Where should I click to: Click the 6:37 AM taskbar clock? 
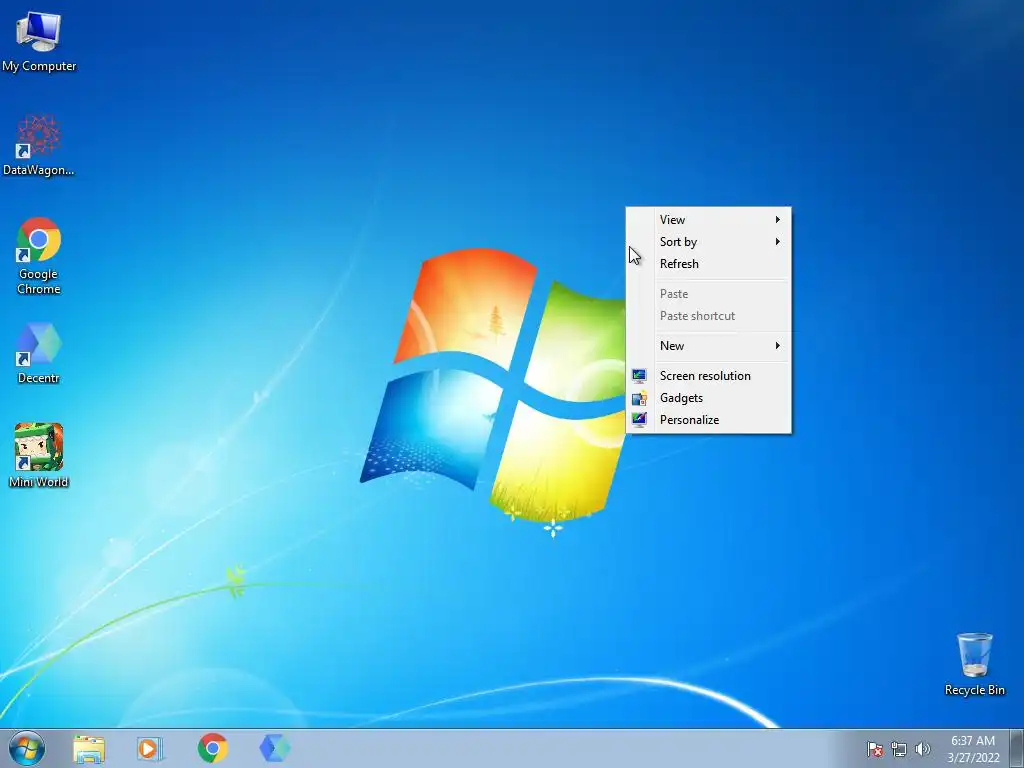tap(973, 741)
